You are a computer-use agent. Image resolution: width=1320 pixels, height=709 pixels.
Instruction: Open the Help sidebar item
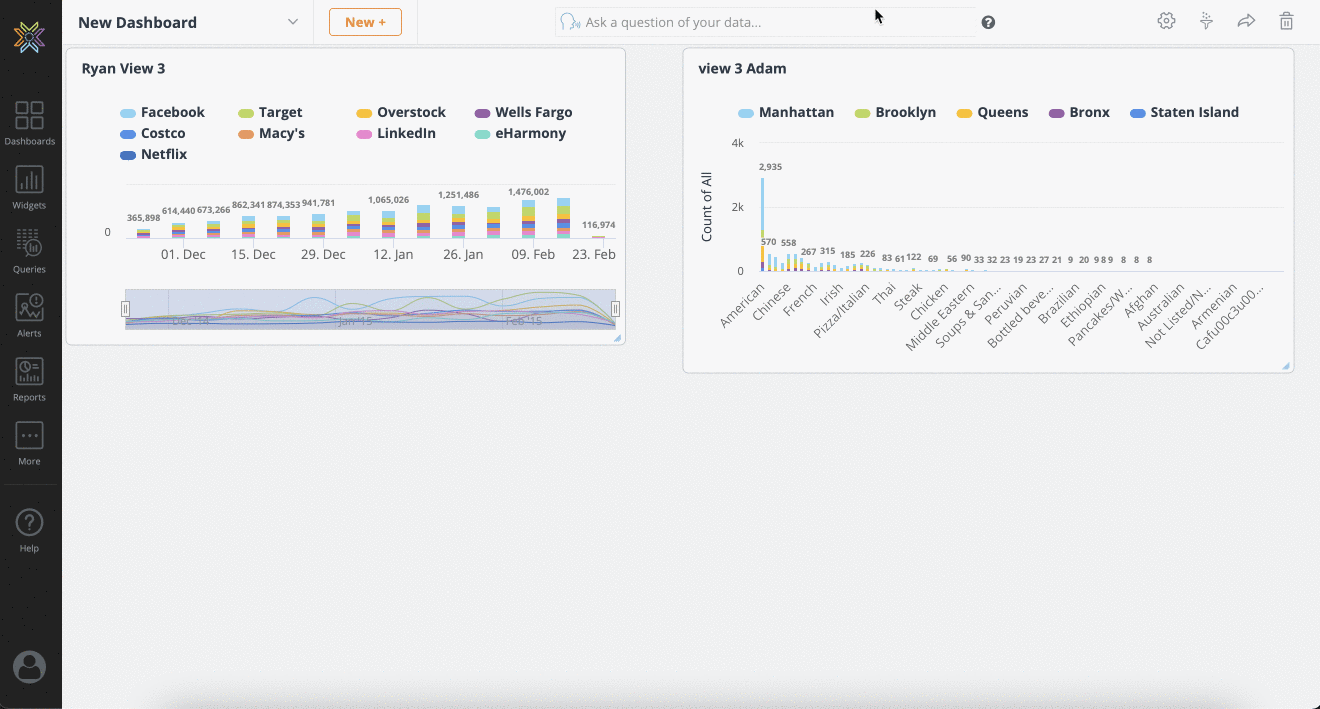tap(29, 530)
